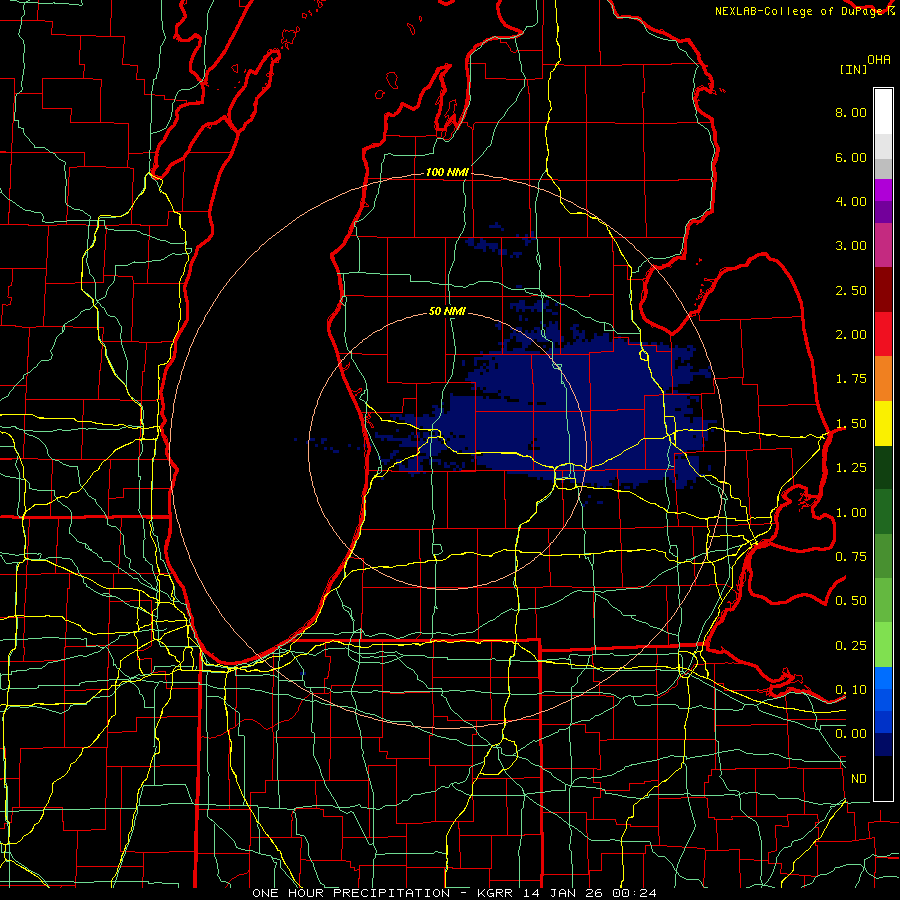Viewport: 900px width, 900px height.
Task: Click the 0.00 legend value
Action: [851, 734]
